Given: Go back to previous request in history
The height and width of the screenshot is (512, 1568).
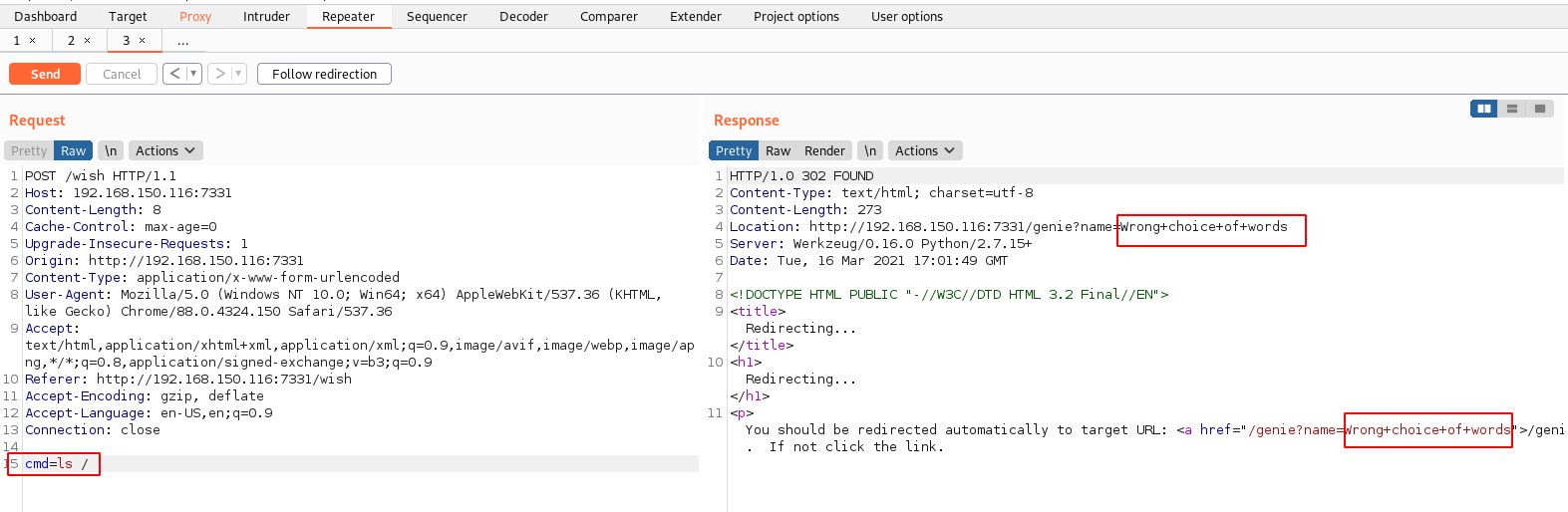Looking at the screenshot, I should click(175, 74).
